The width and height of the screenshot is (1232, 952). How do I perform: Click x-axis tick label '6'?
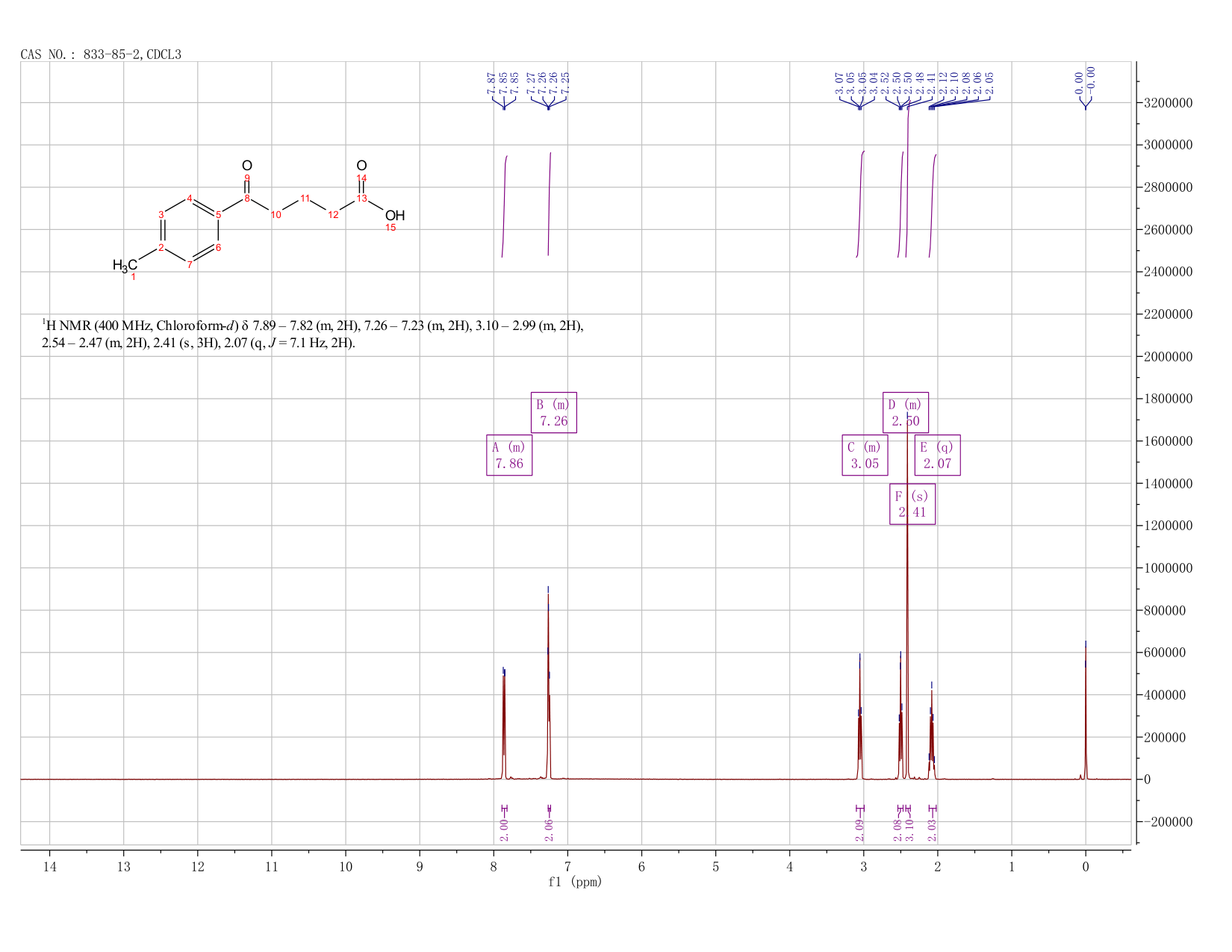point(641,866)
